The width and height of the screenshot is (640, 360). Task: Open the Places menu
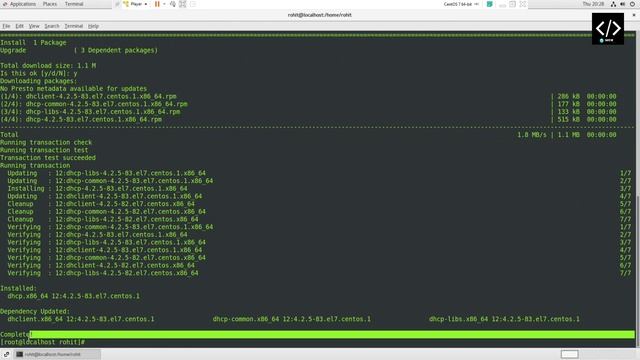coord(50,4)
